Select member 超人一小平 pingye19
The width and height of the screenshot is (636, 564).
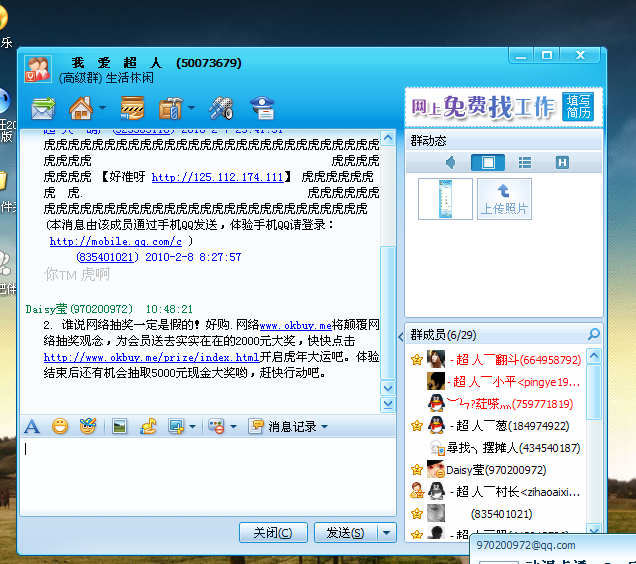click(x=497, y=382)
